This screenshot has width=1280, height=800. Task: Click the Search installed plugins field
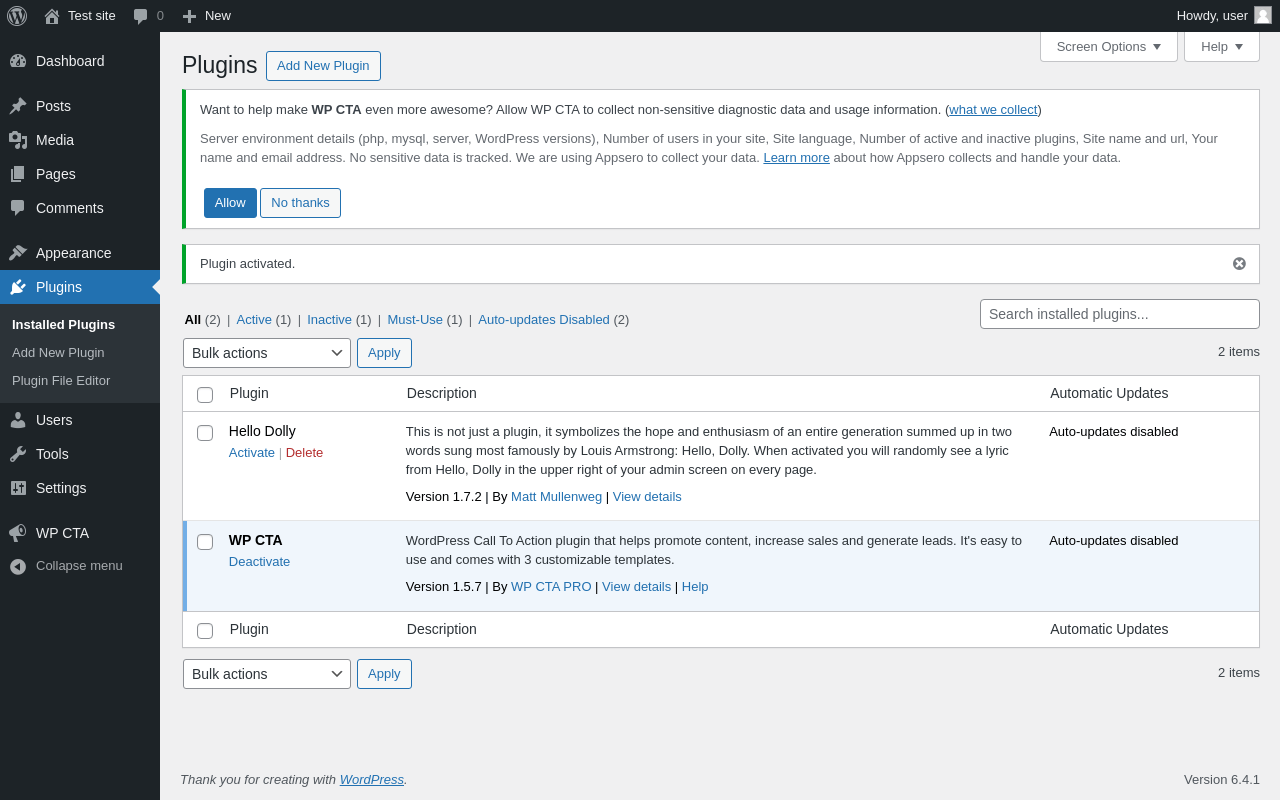coord(1119,314)
